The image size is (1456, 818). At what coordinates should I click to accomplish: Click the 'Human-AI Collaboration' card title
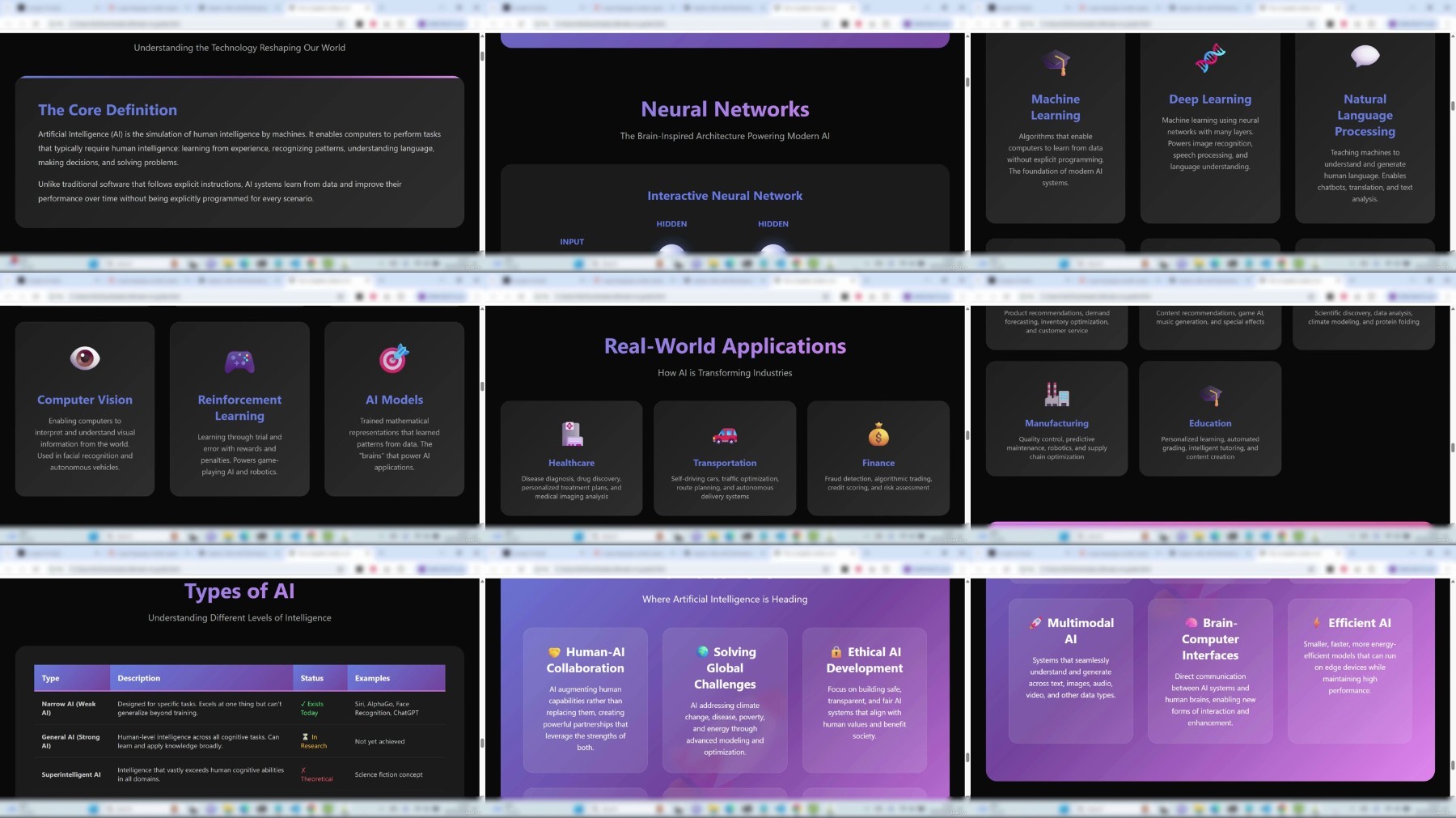[586, 660]
